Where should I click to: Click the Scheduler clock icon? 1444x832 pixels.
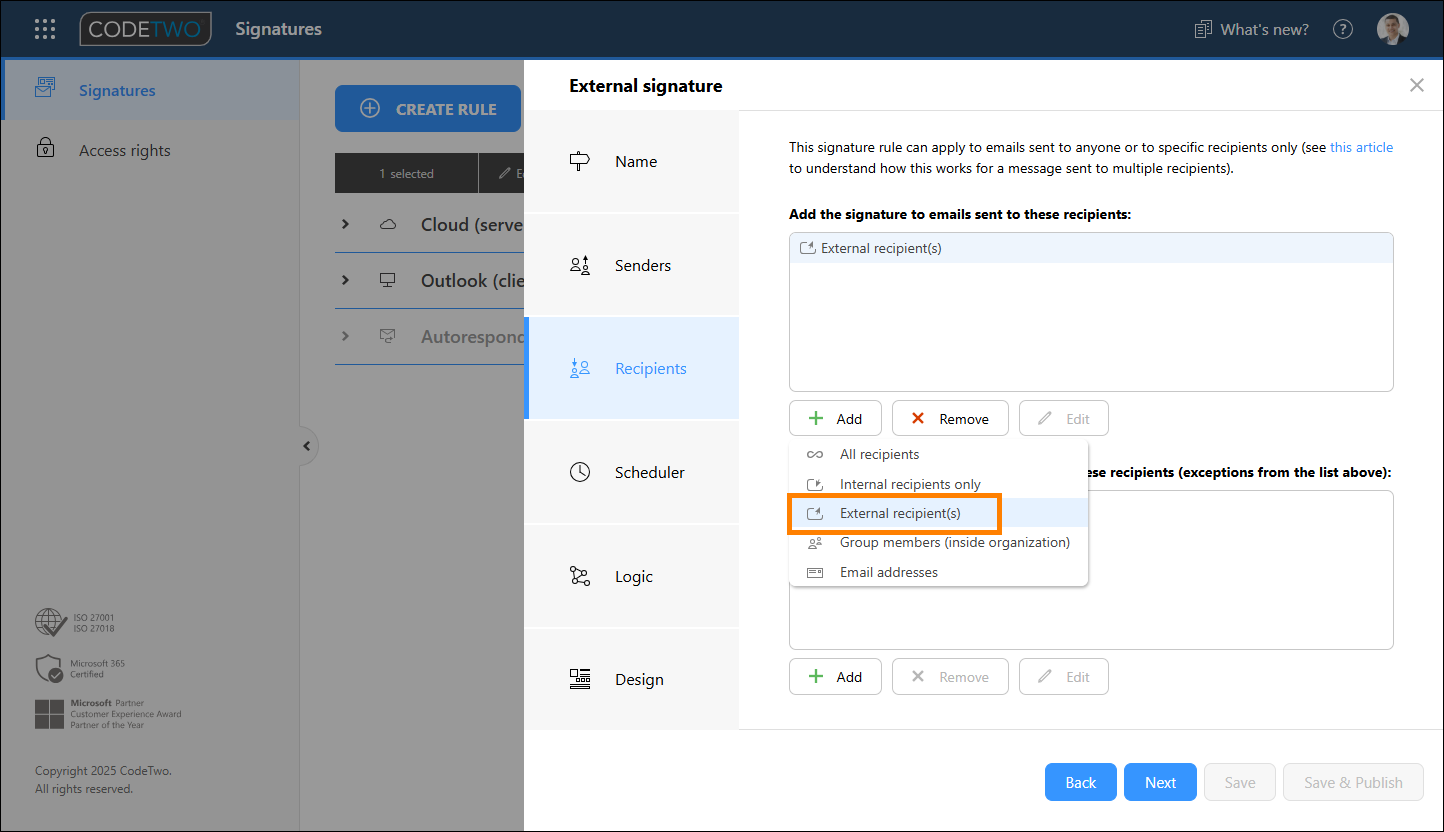coord(580,472)
